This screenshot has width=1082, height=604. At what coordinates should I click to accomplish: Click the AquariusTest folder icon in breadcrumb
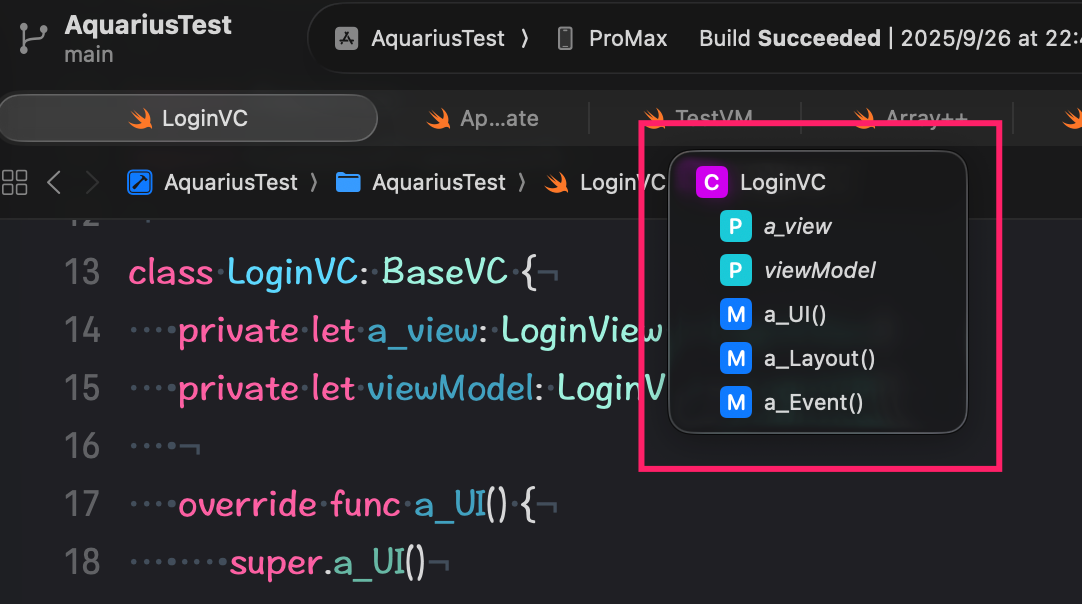coord(348,182)
